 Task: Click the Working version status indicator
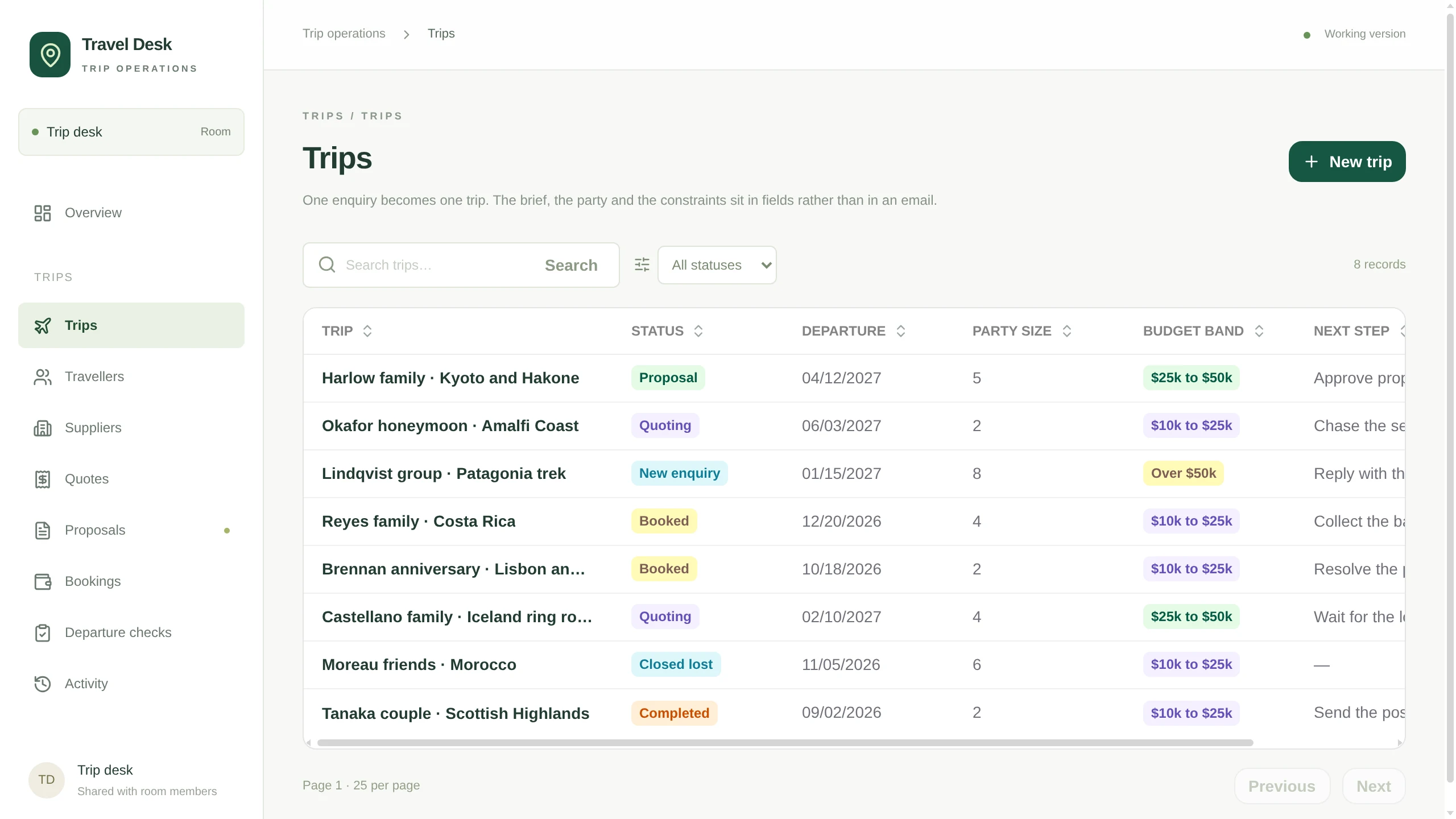click(x=1355, y=34)
